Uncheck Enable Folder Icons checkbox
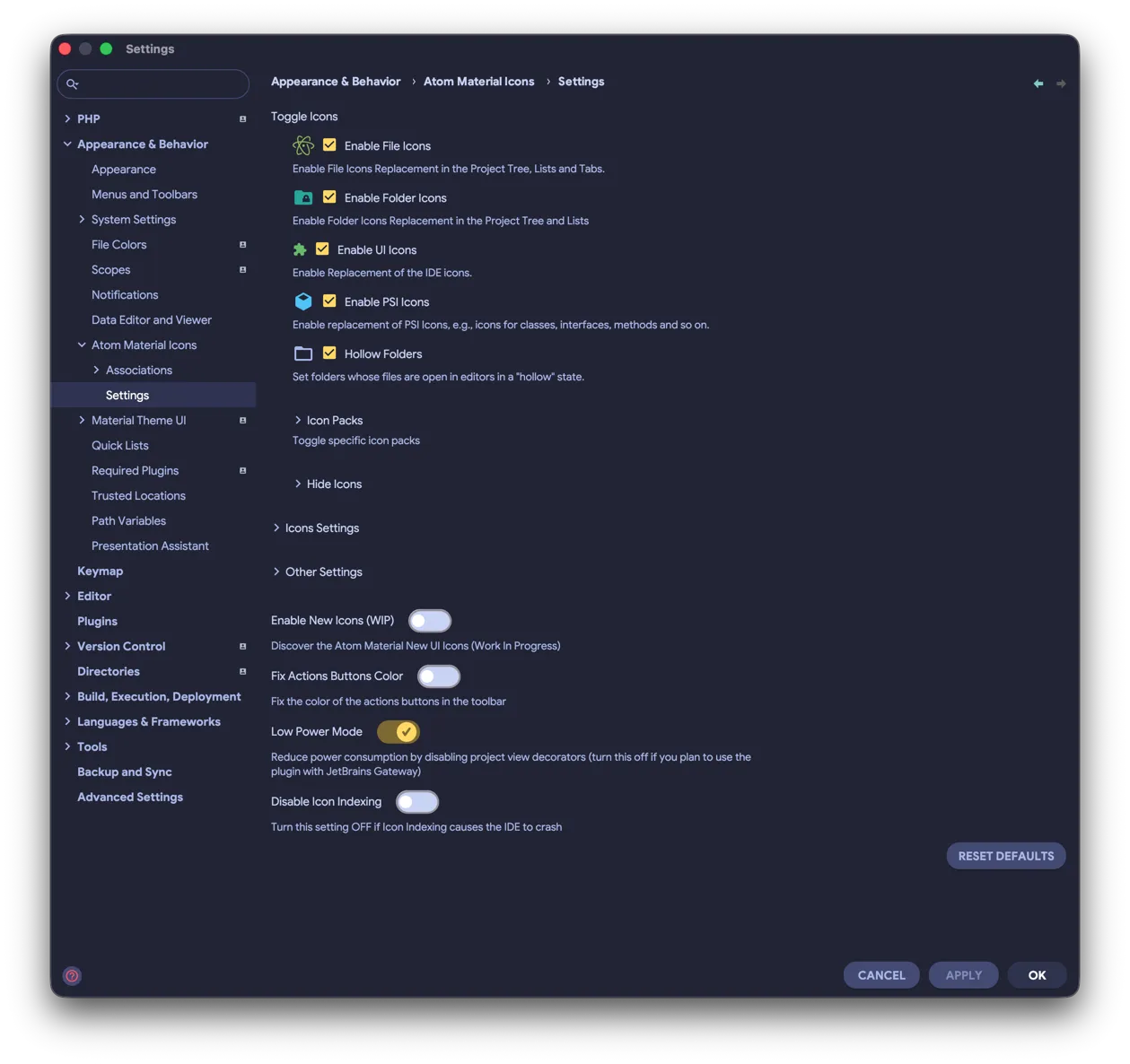Image resolution: width=1130 pixels, height=1064 pixels. 329,196
